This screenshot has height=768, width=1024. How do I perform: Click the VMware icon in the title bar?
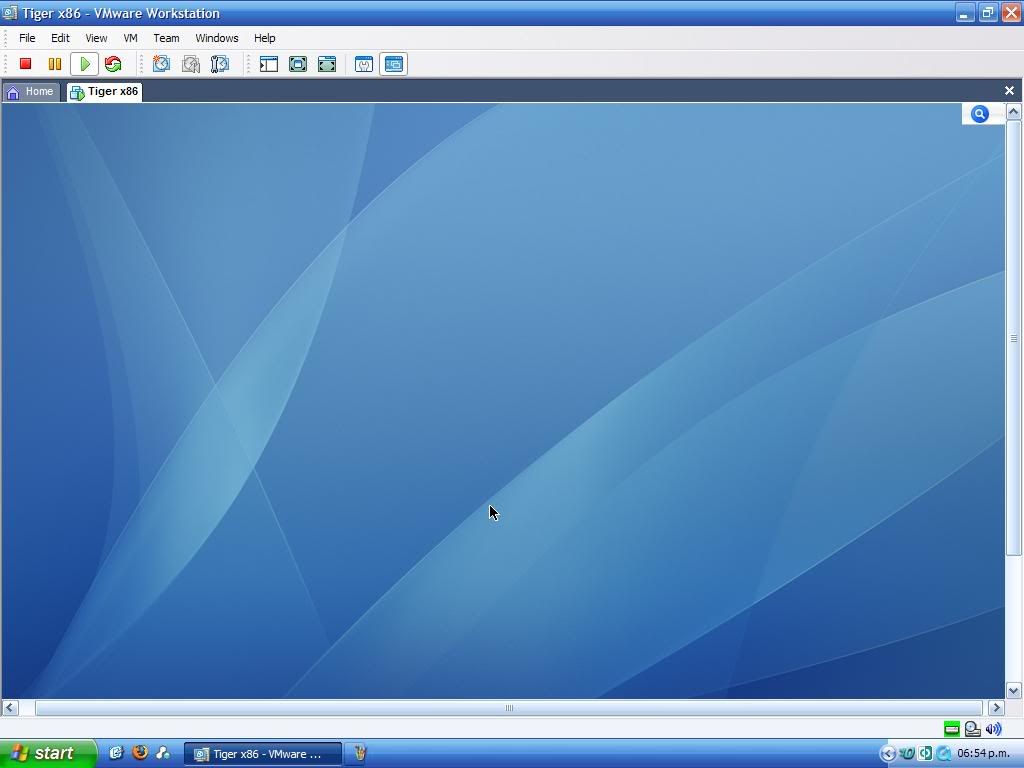9,13
